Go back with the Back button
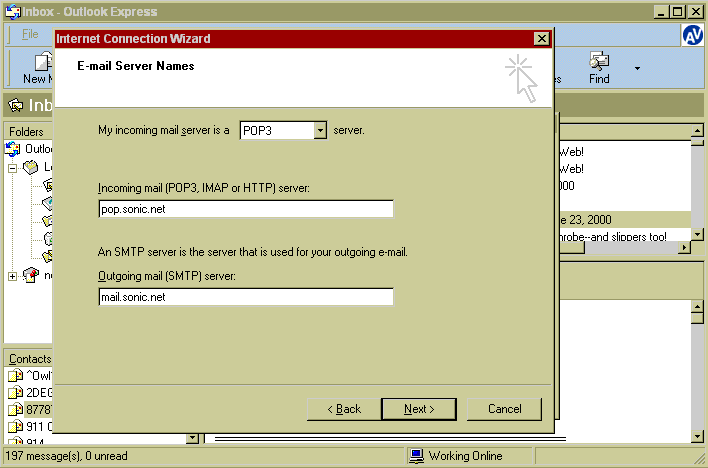Screen dimensions: 708x468 [x=344, y=409]
